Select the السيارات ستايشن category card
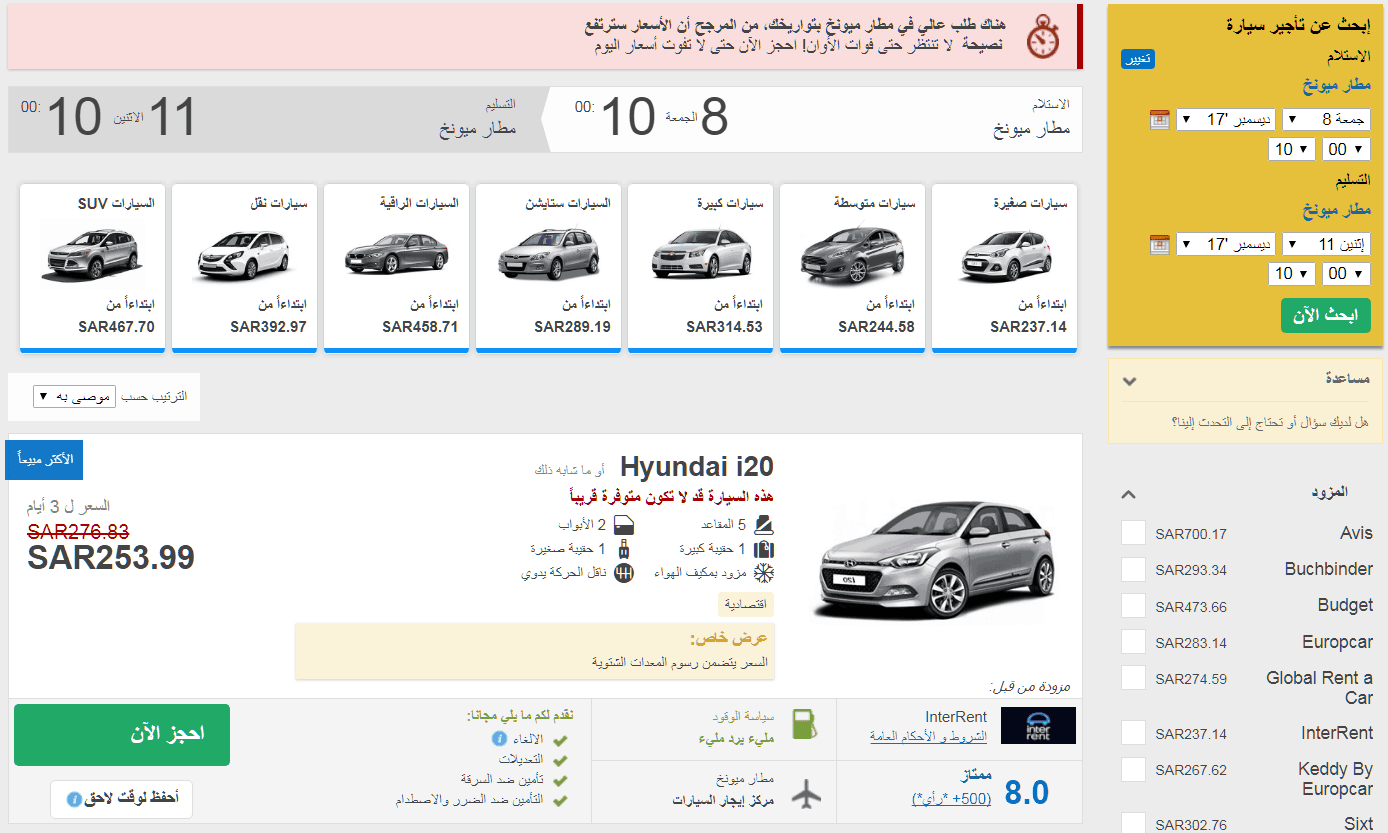 (548, 268)
